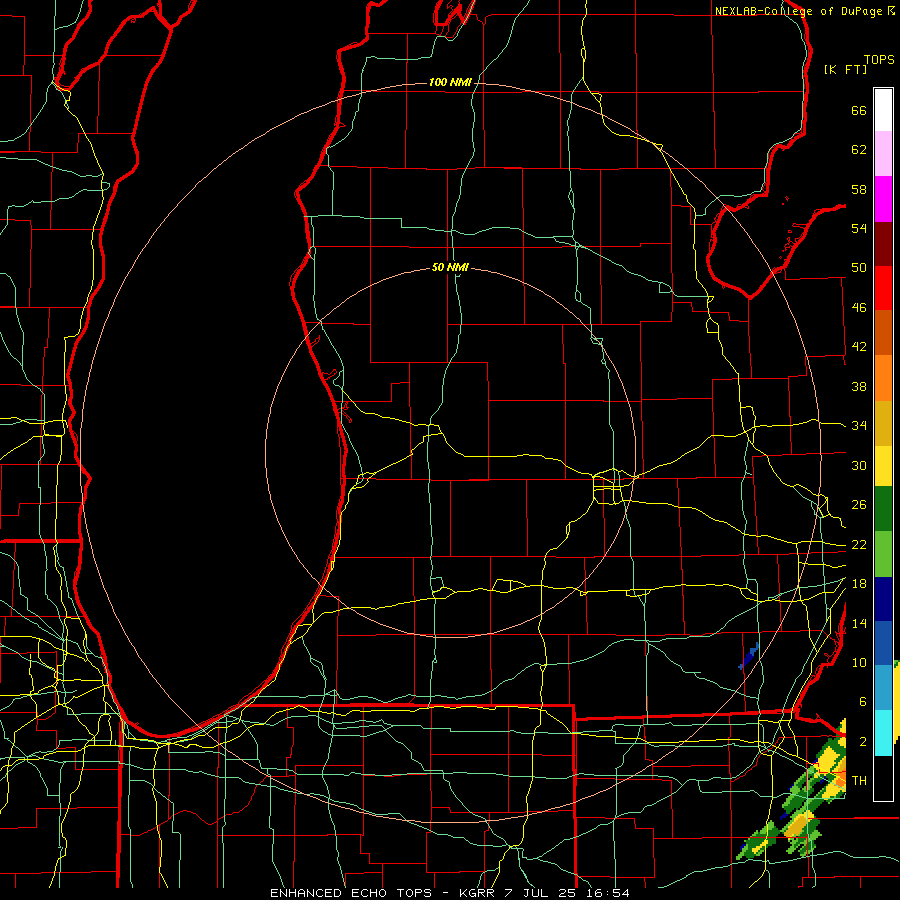Click the legend value 54
The width and height of the screenshot is (900, 900).
(859, 228)
